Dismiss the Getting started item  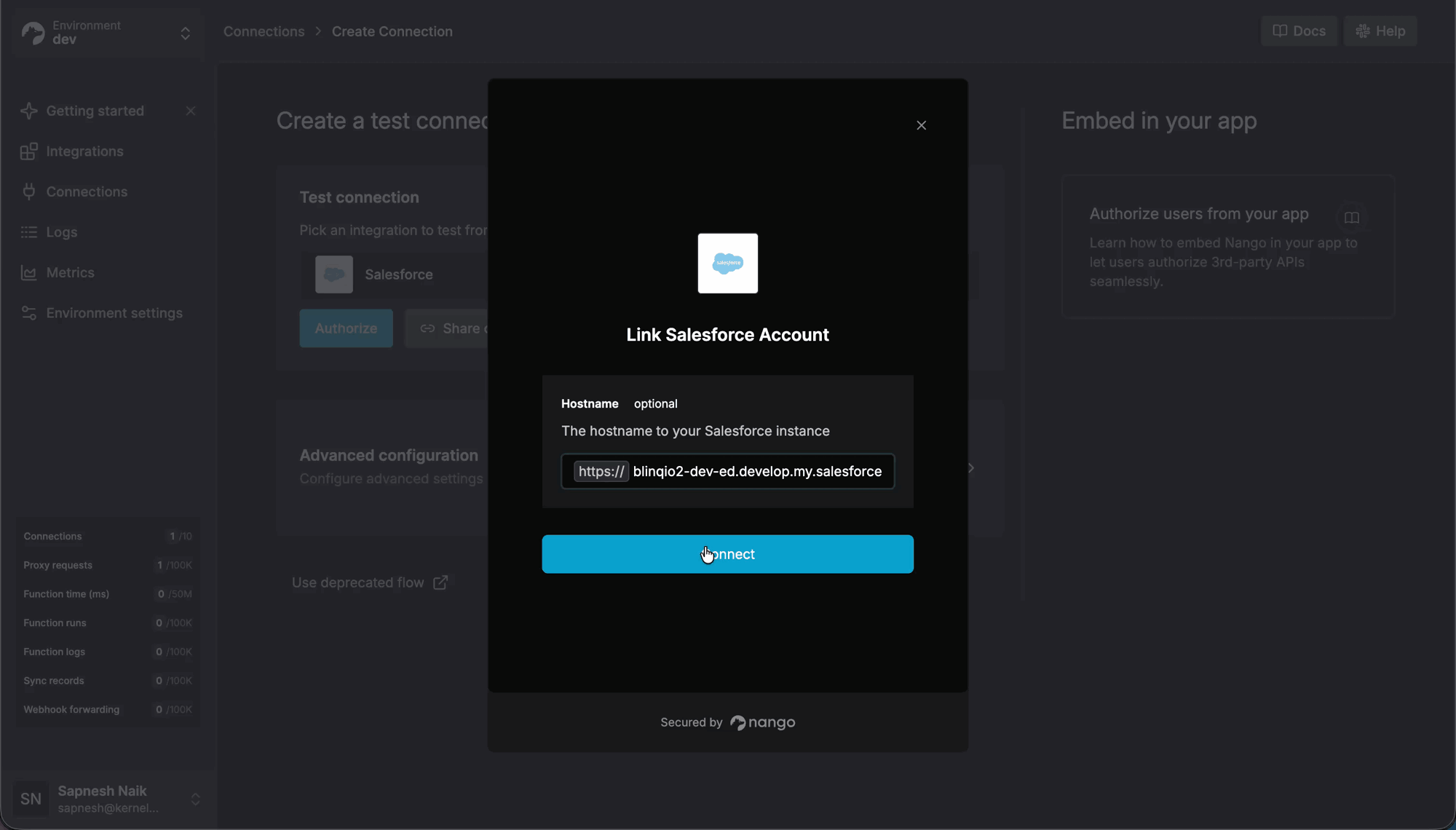coord(191,111)
